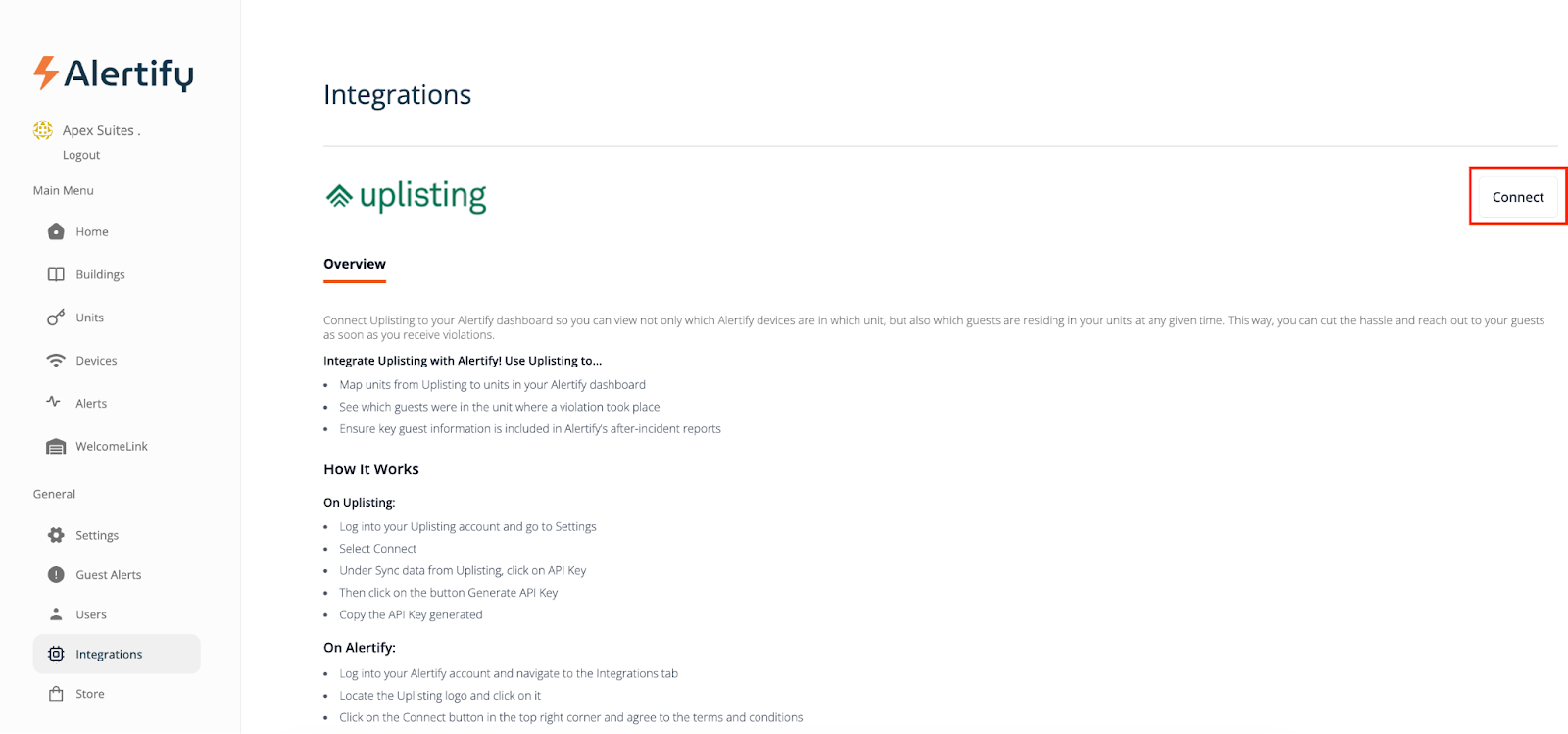Image resolution: width=1568 pixels, height=734 pixels.
Task: Click the Integrations chip icon
Action: (56, 654)
